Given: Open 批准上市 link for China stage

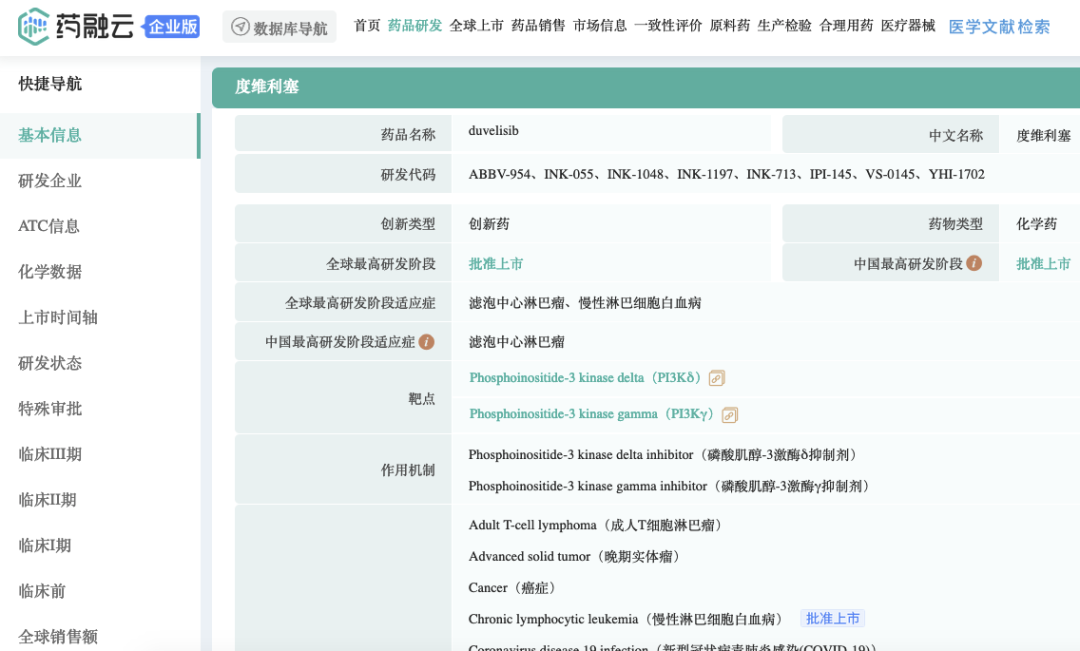Looking at the screenshot, I should tap(1043, 264).
